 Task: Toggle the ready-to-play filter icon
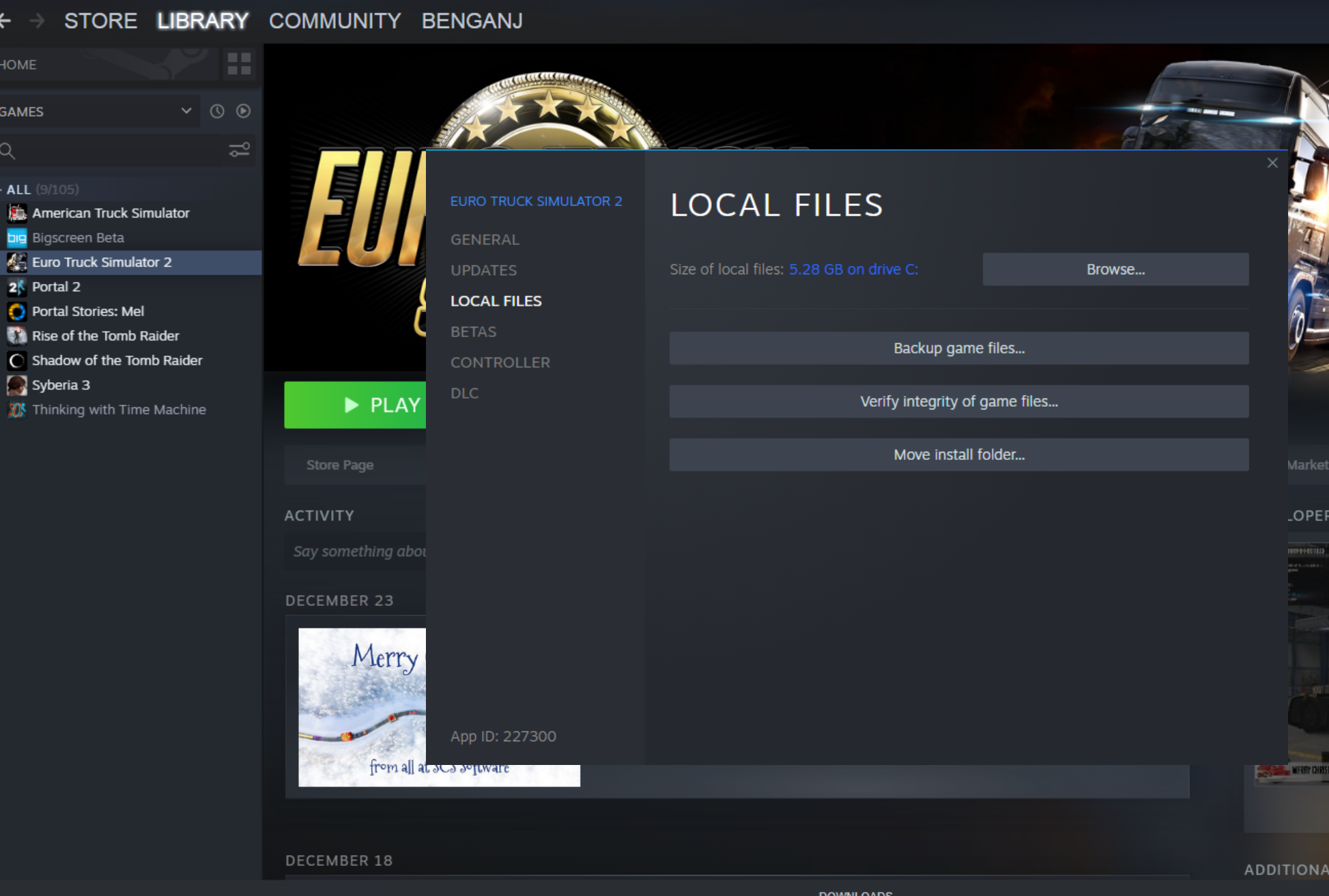tap(243, 111)
